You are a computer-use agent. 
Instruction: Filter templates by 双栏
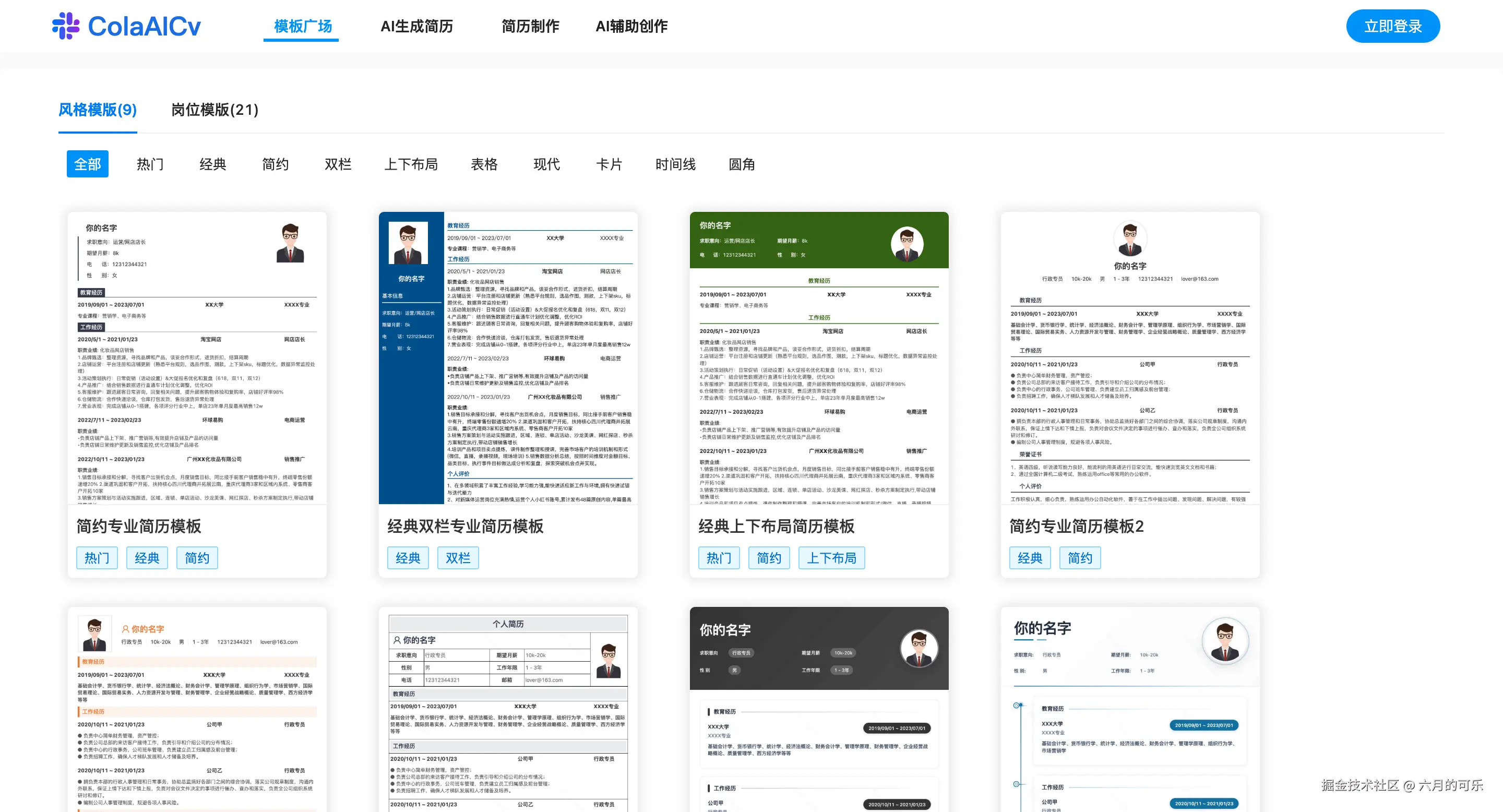tap(338, 164)
